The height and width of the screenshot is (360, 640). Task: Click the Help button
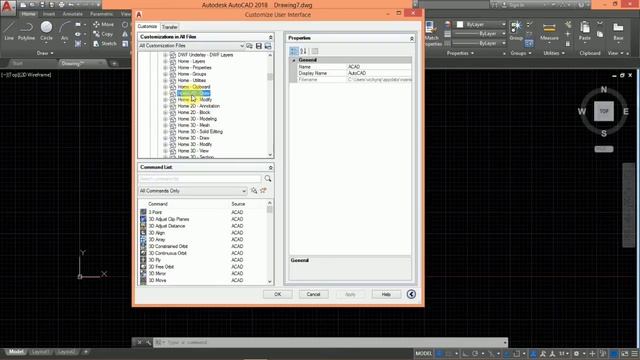tap(386, 294)
